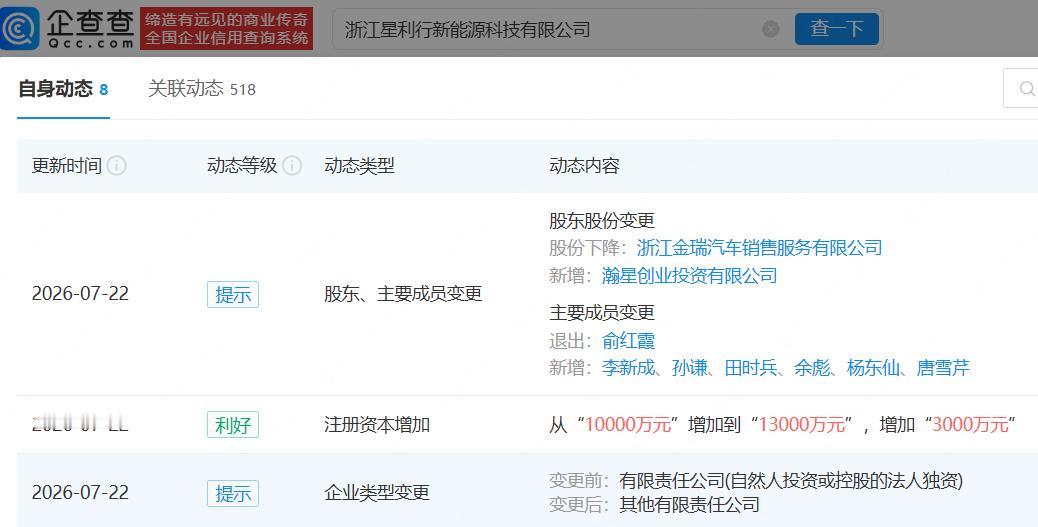Click the 主要成员变更 heading text

(602, 312)
